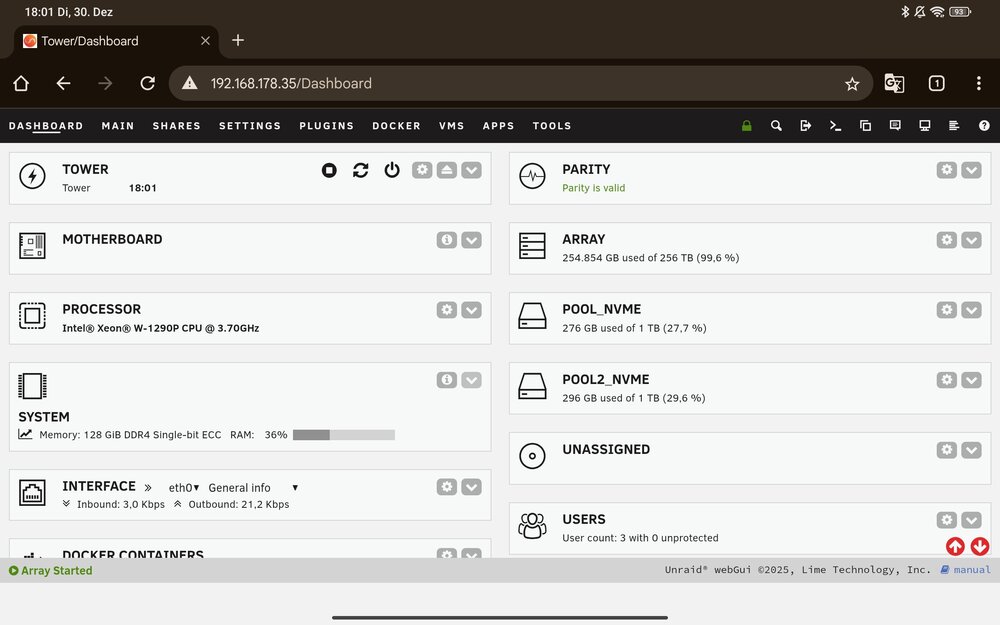Screen dimensions: 1000x625
Task: Collapse the Tower card
Action: click(x=471, y=170)
